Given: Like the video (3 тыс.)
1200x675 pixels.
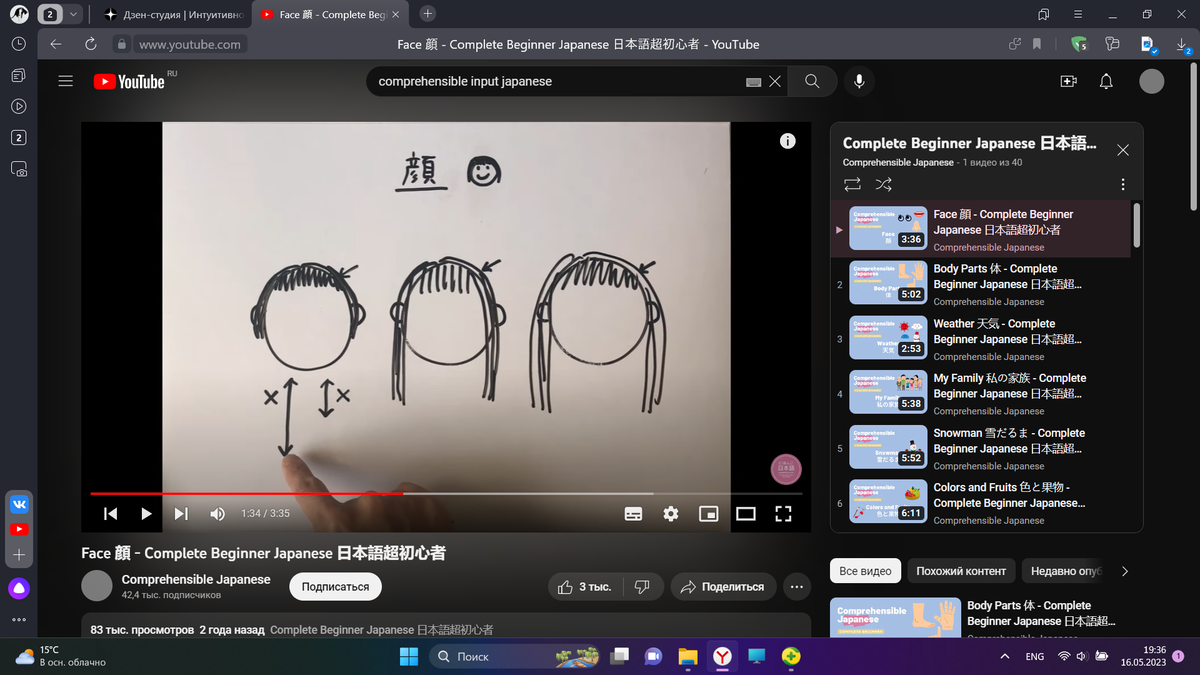Looking at the screenshot, I should [x=586, y=587].
